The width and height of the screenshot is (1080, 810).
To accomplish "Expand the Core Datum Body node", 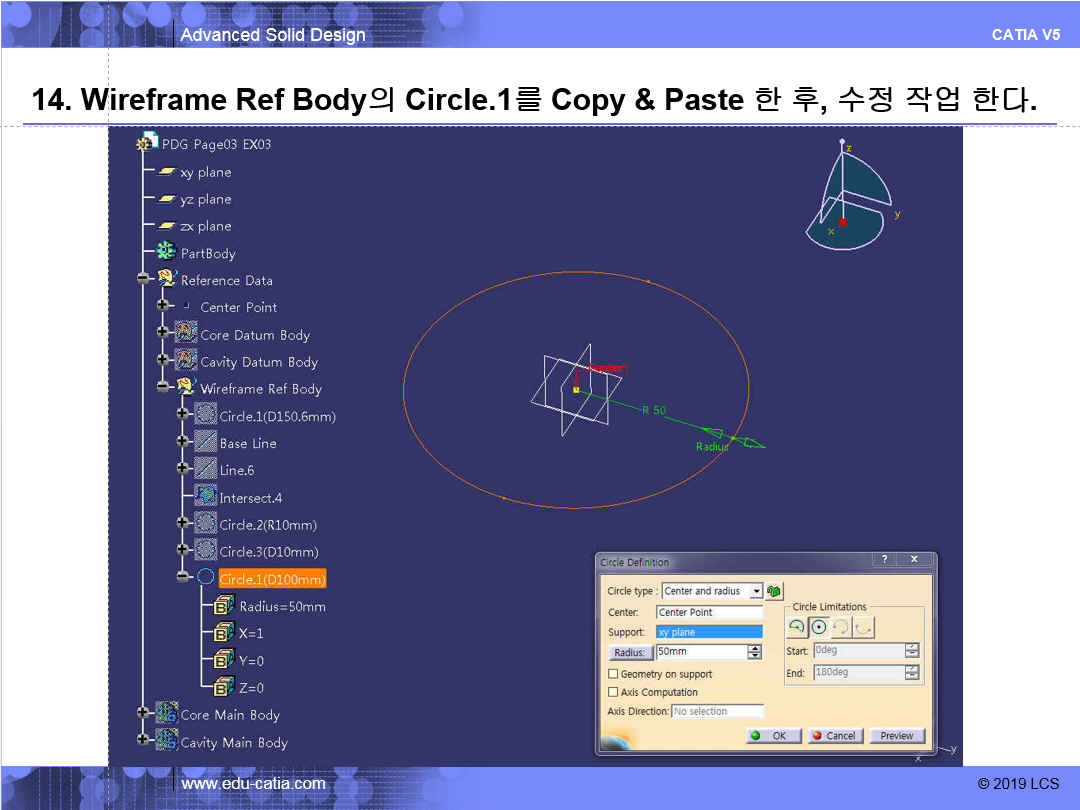I will [x=162, y=334].
